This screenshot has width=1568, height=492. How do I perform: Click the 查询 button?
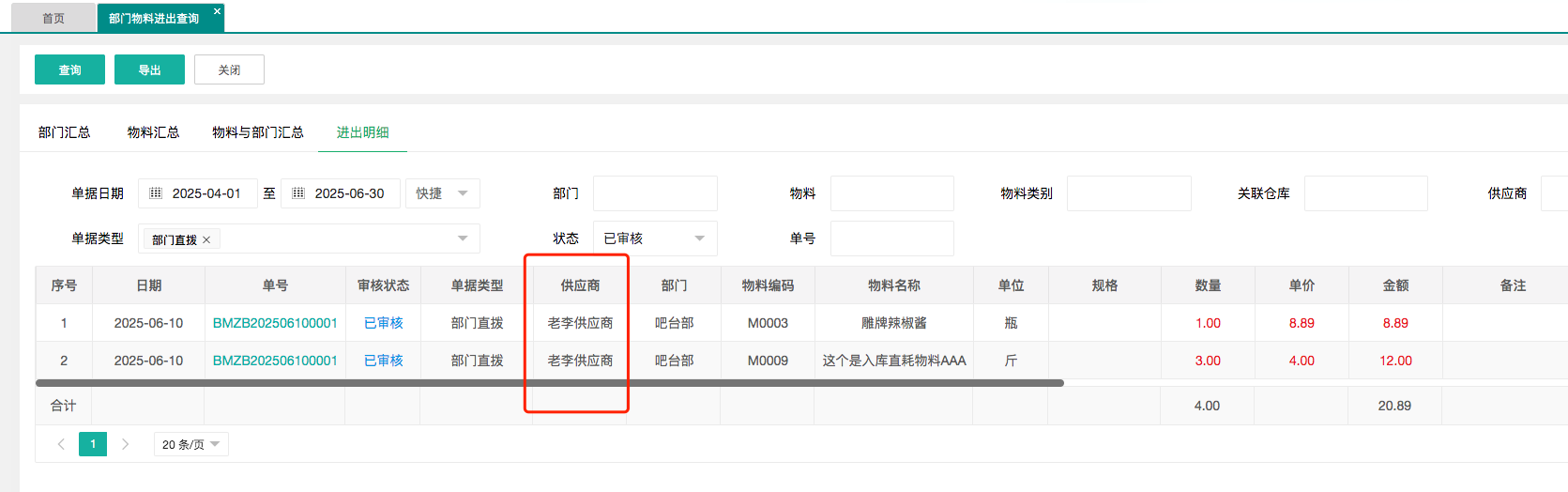(x=69, y=69)
